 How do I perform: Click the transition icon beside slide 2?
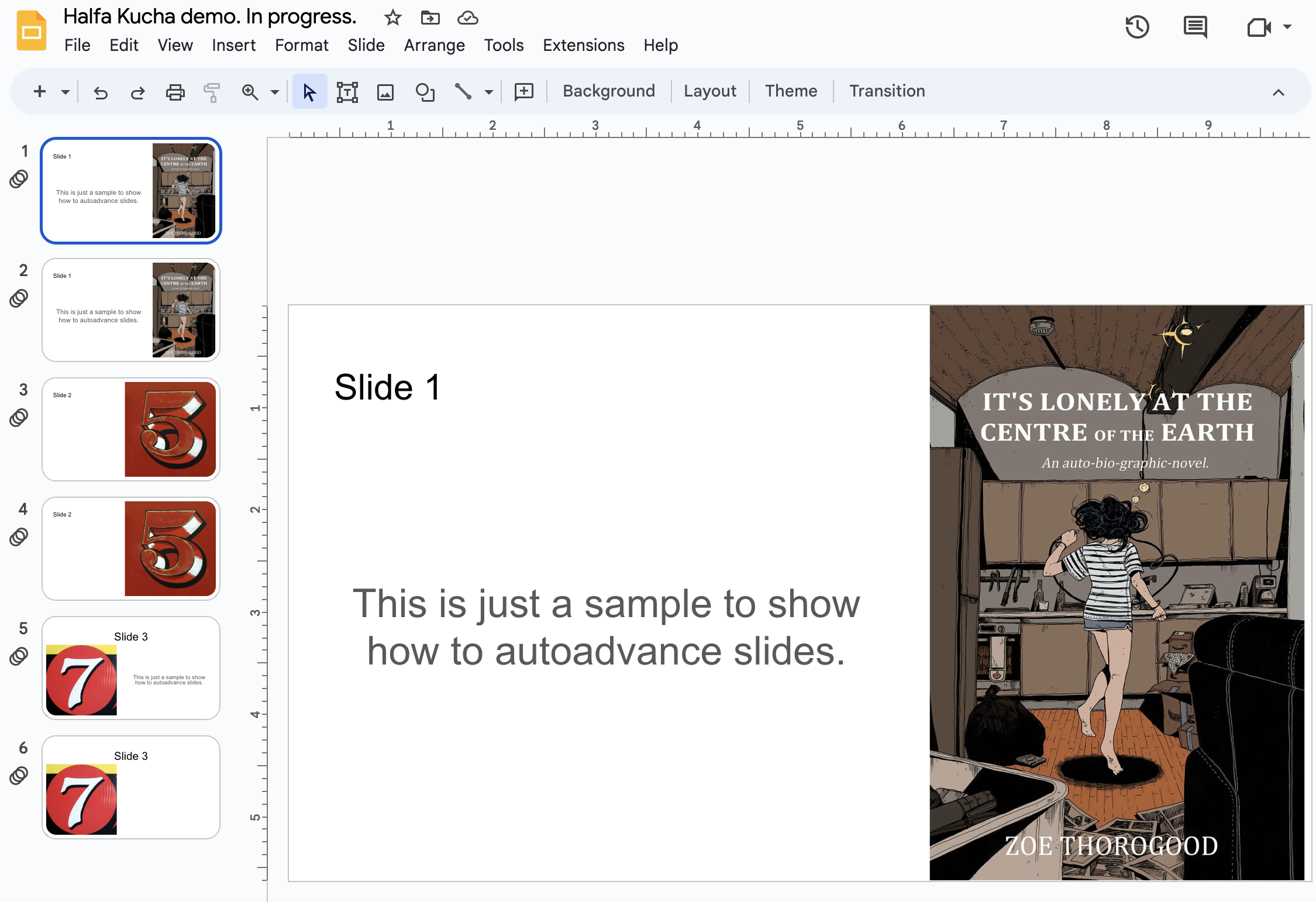pyautogui.click(x=19, y=298)
